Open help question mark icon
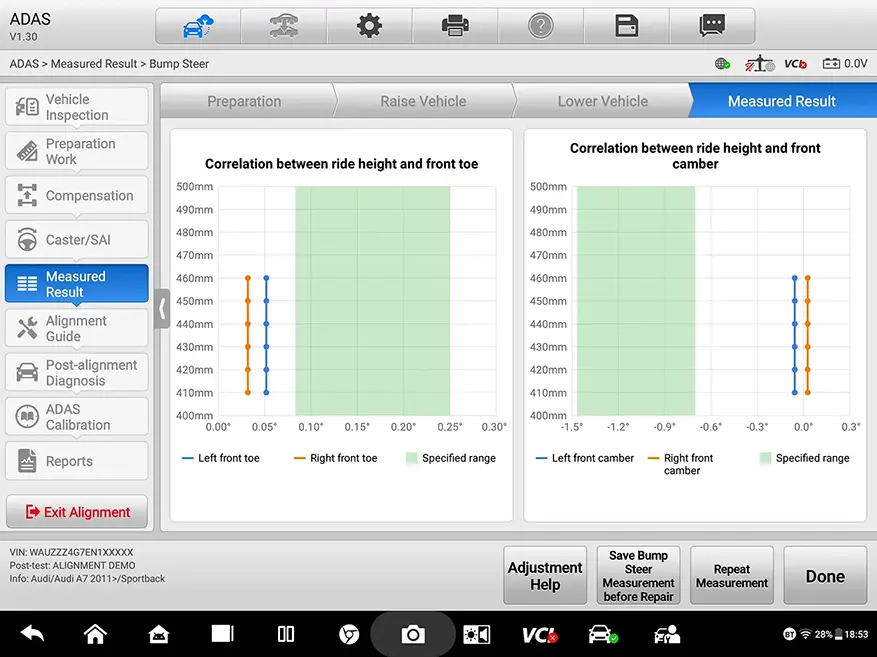Screen dimensions: 877x657 click(x=541, y=26)
